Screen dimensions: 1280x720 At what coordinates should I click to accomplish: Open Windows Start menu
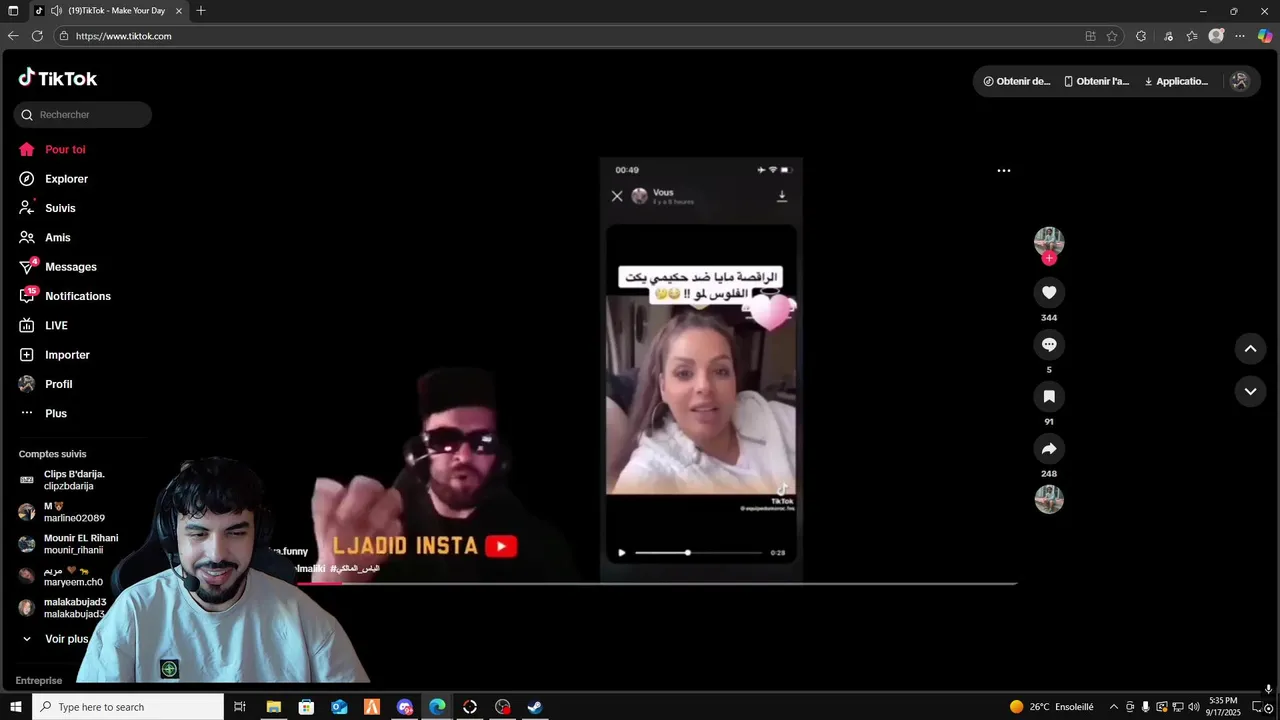click(x=14, y=707)
